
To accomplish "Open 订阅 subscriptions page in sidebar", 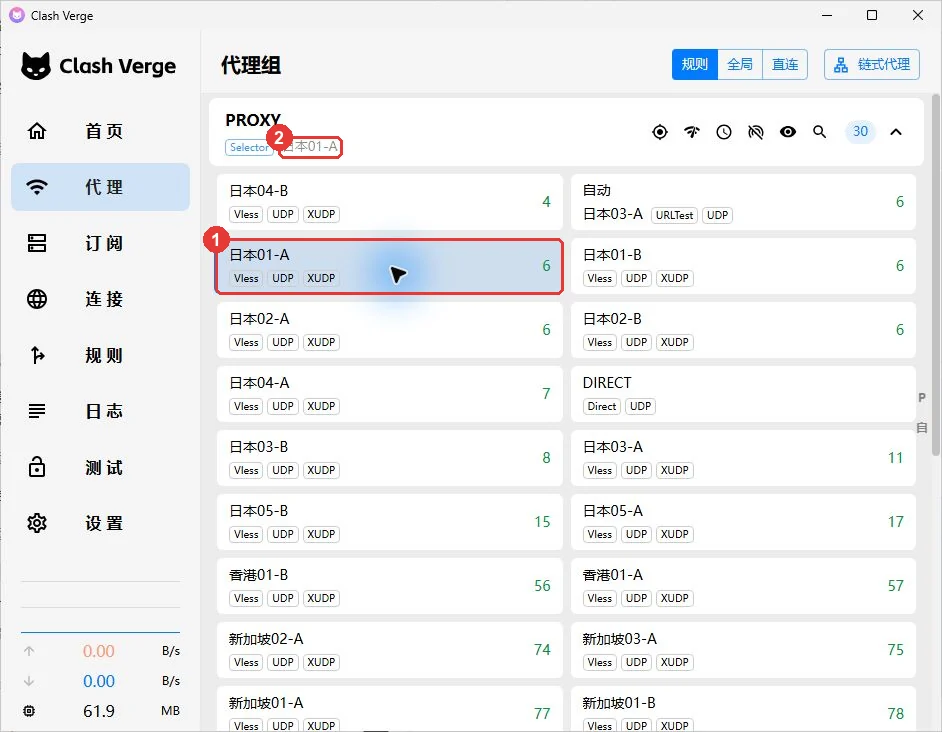I will [x=100, y=243].
